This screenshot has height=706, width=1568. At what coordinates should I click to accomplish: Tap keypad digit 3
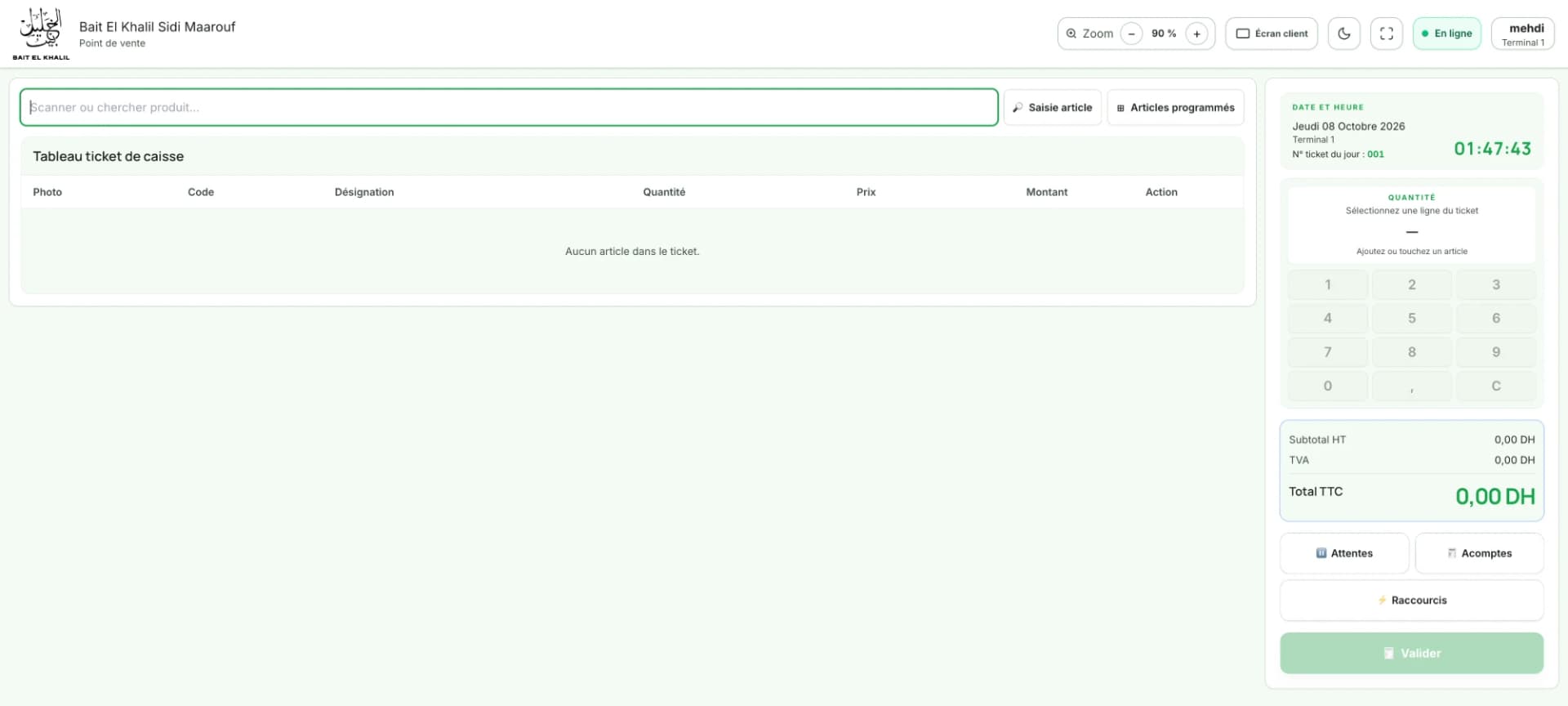coord(1496,284)
